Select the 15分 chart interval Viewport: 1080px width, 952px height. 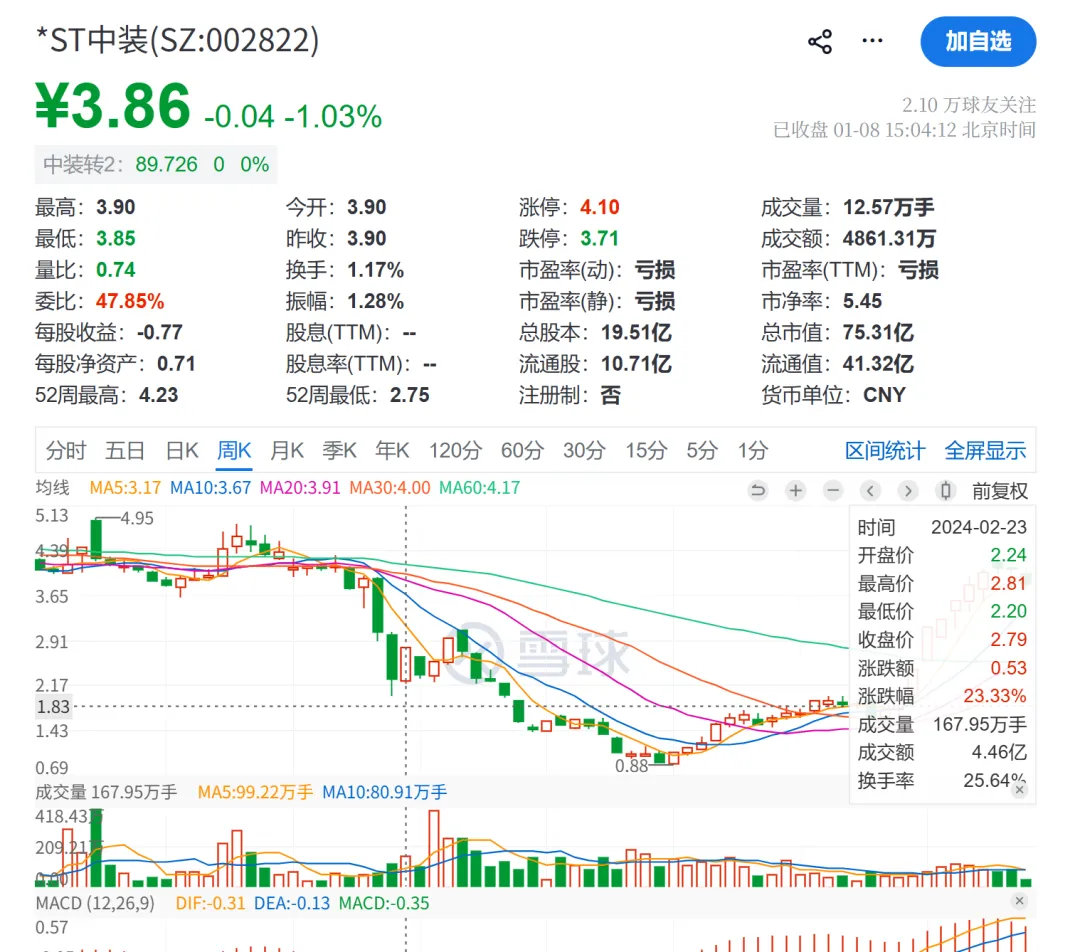pos(646,451)
